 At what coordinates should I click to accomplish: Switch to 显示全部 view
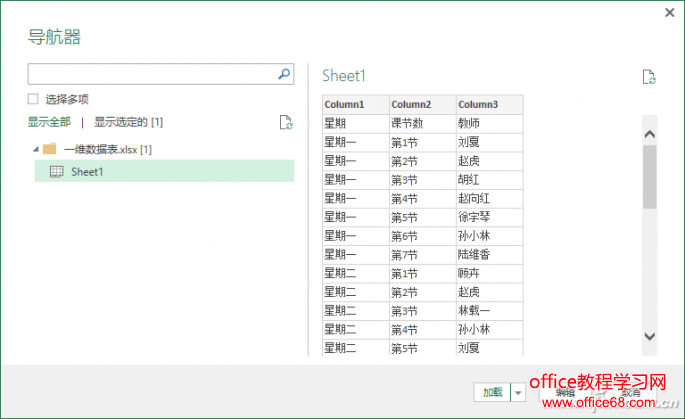tap(49, 122)
